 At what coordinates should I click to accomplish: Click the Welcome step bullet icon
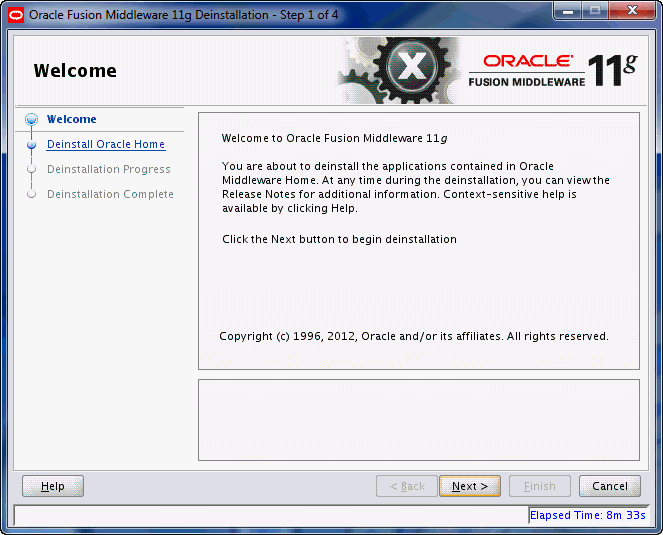(32, 119)
